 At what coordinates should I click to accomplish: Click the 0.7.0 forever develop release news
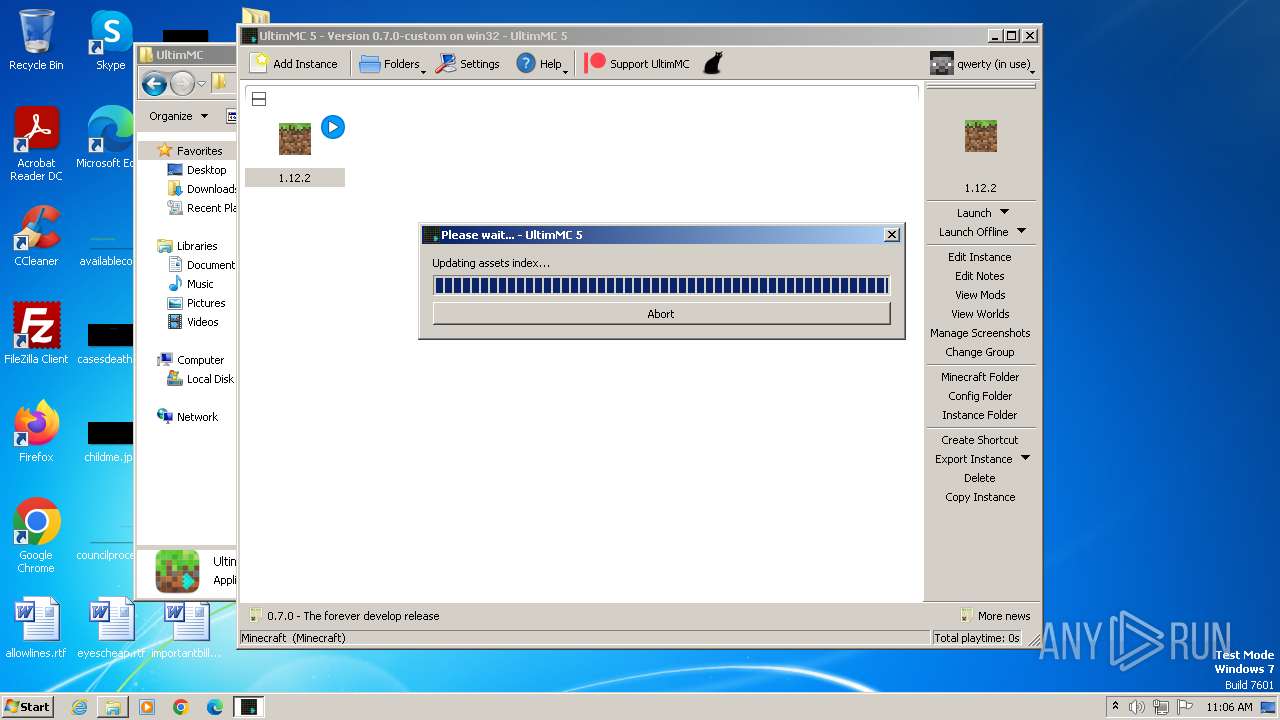click(x=344, y=616)
